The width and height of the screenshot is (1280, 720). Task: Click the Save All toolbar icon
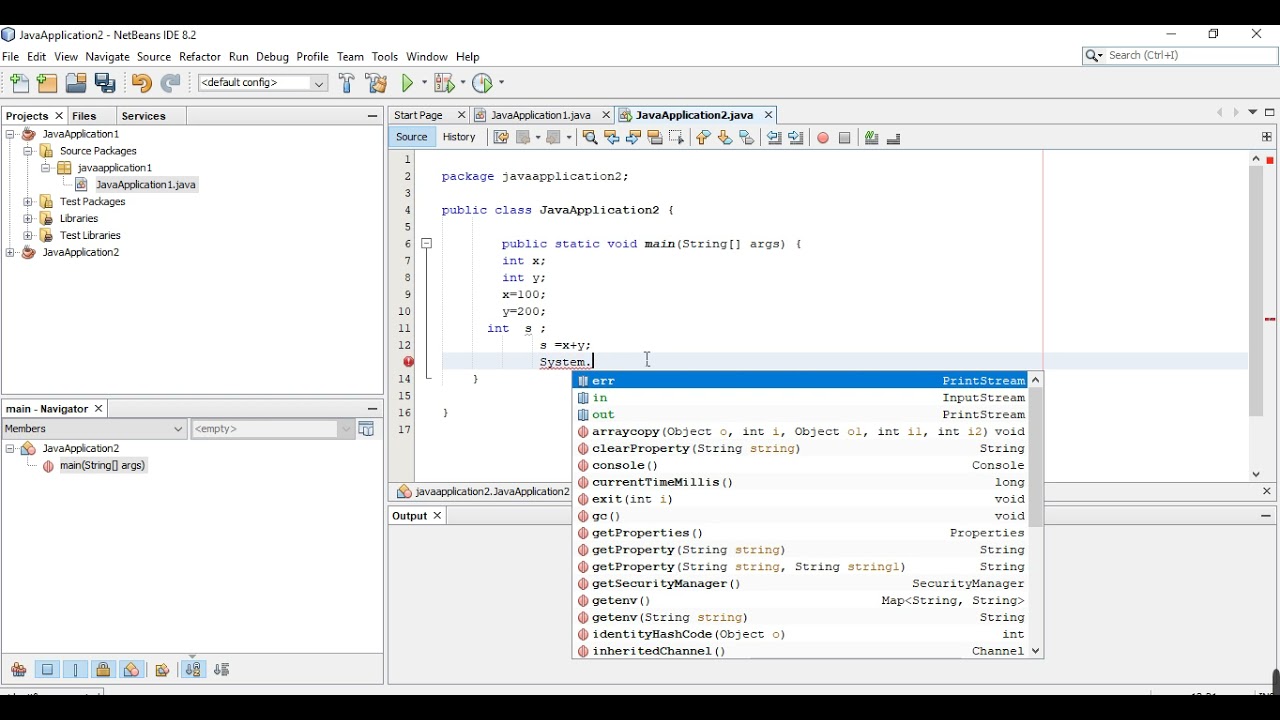(106, 84)
